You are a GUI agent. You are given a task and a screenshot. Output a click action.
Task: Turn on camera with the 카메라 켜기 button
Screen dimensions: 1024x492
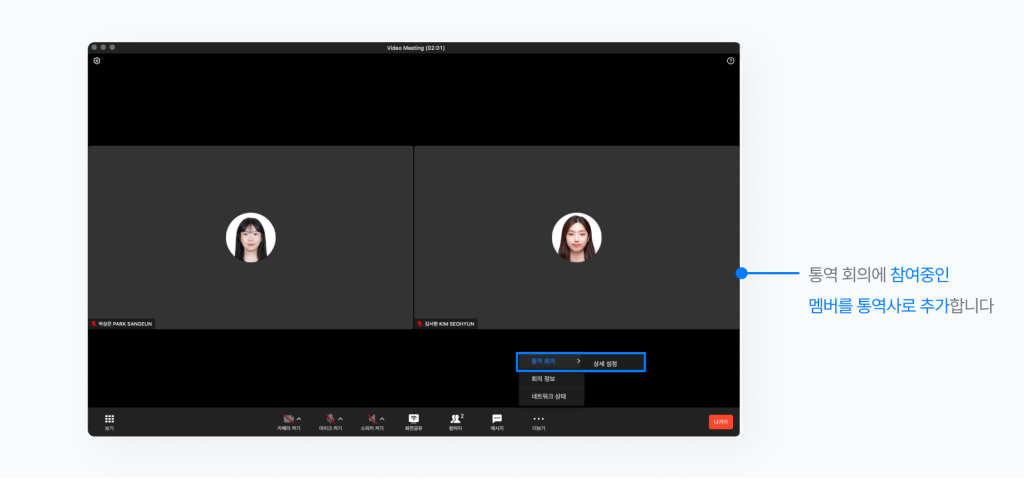pyautogui.click(x=288, y=419)
